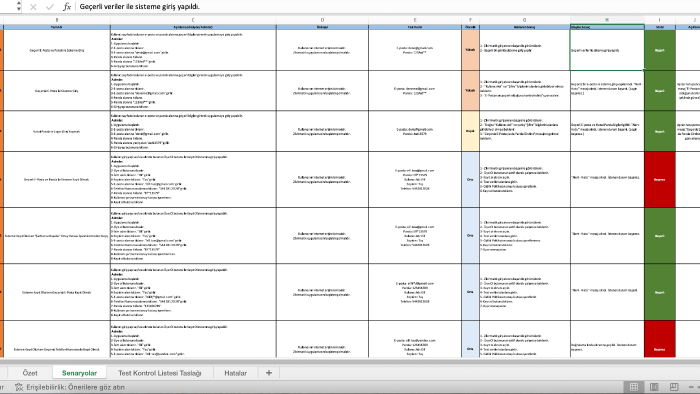700x394 pixels.
Task: Click the cancel (X) icon in the formula bar
Action: (x=33, y=7)
